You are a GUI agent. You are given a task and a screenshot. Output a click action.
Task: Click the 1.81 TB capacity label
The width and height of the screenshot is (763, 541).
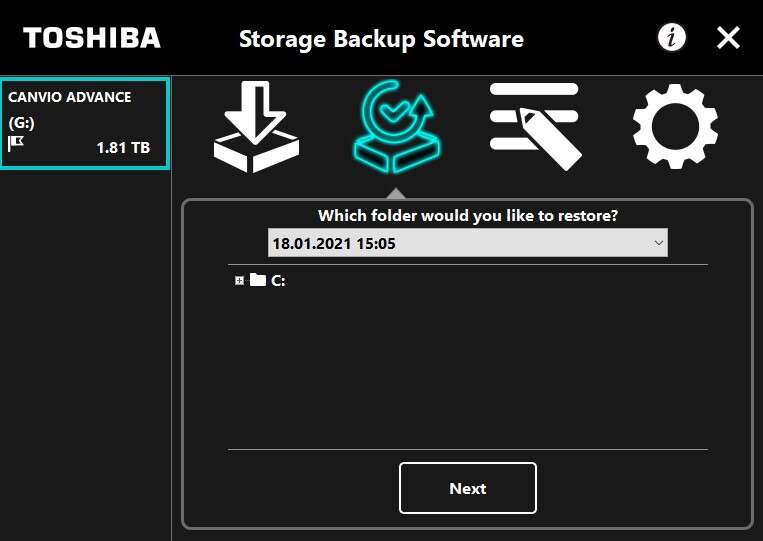point(123,147)
